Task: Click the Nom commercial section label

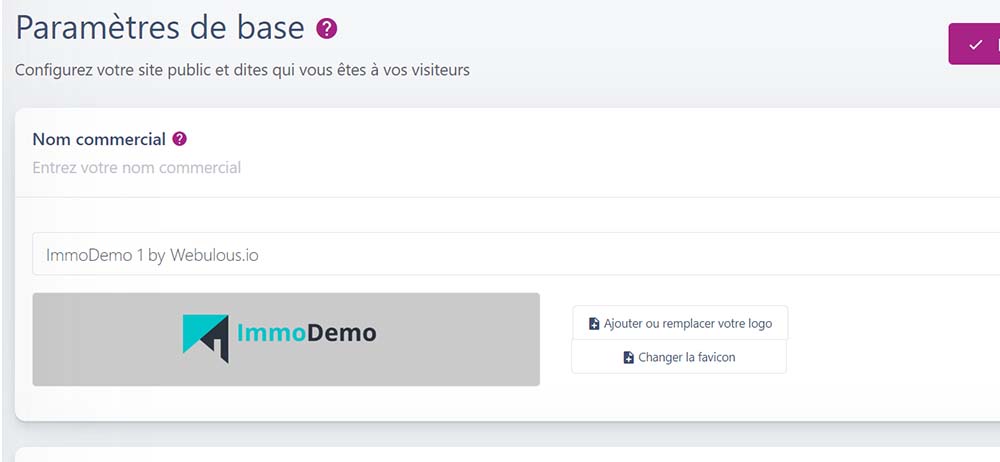Action: (x=99, y=139)
